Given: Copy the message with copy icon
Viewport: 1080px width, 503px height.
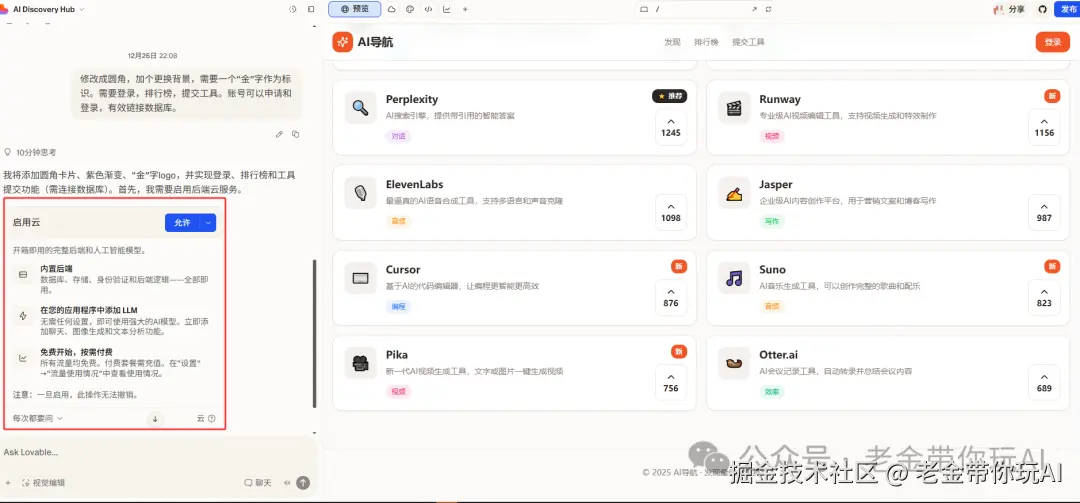Looking at the screenshot, I should pyautogui.click(x=295, y=134).
